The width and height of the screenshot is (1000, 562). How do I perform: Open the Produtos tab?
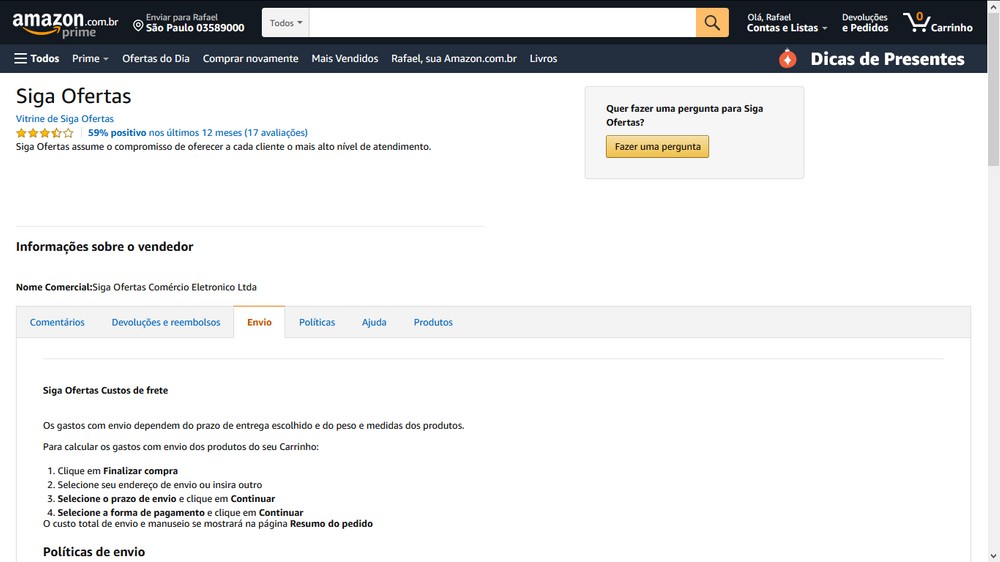tap(433, 323)
